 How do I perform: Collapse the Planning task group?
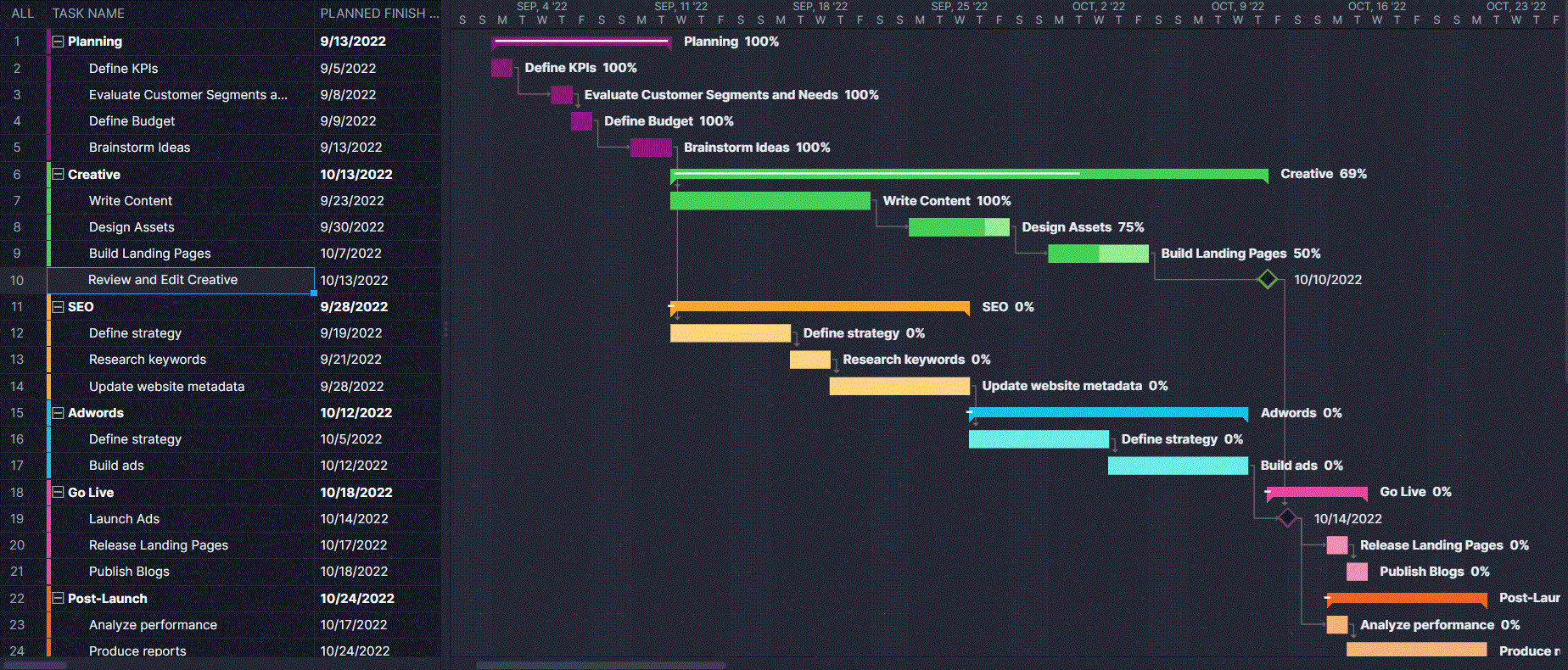pyautogui.click(x=58, y=42)
